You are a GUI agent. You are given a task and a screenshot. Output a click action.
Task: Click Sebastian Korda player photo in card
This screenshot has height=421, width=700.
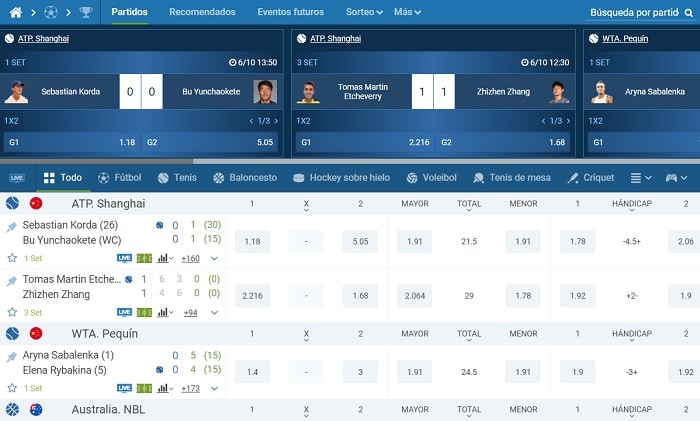[x=17, y=92]
